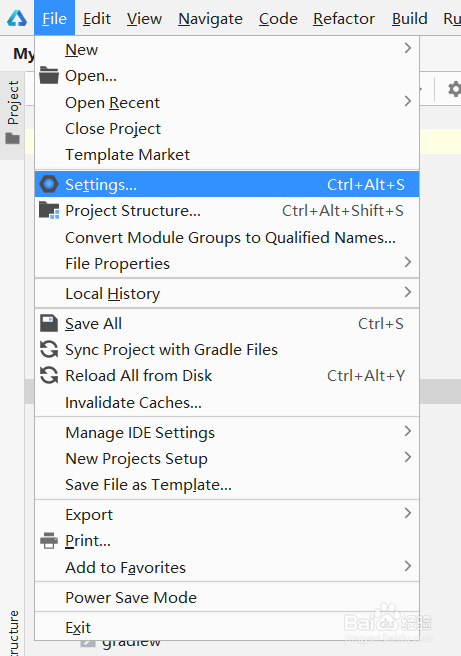Screen dimensions: 461x656
Task: Click the folder icon beside Open...
Action: [49, 76]
